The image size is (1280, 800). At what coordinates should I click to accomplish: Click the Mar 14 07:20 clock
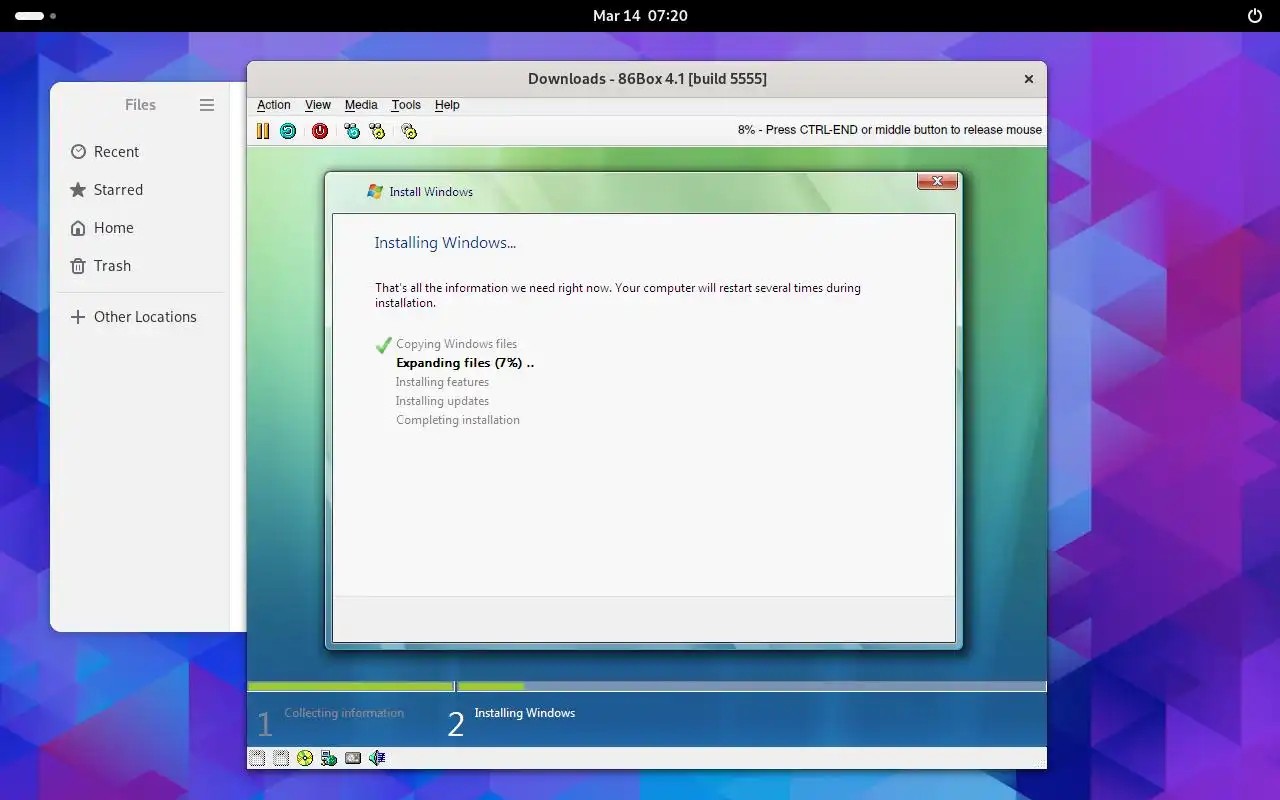[x=640, y=16]
